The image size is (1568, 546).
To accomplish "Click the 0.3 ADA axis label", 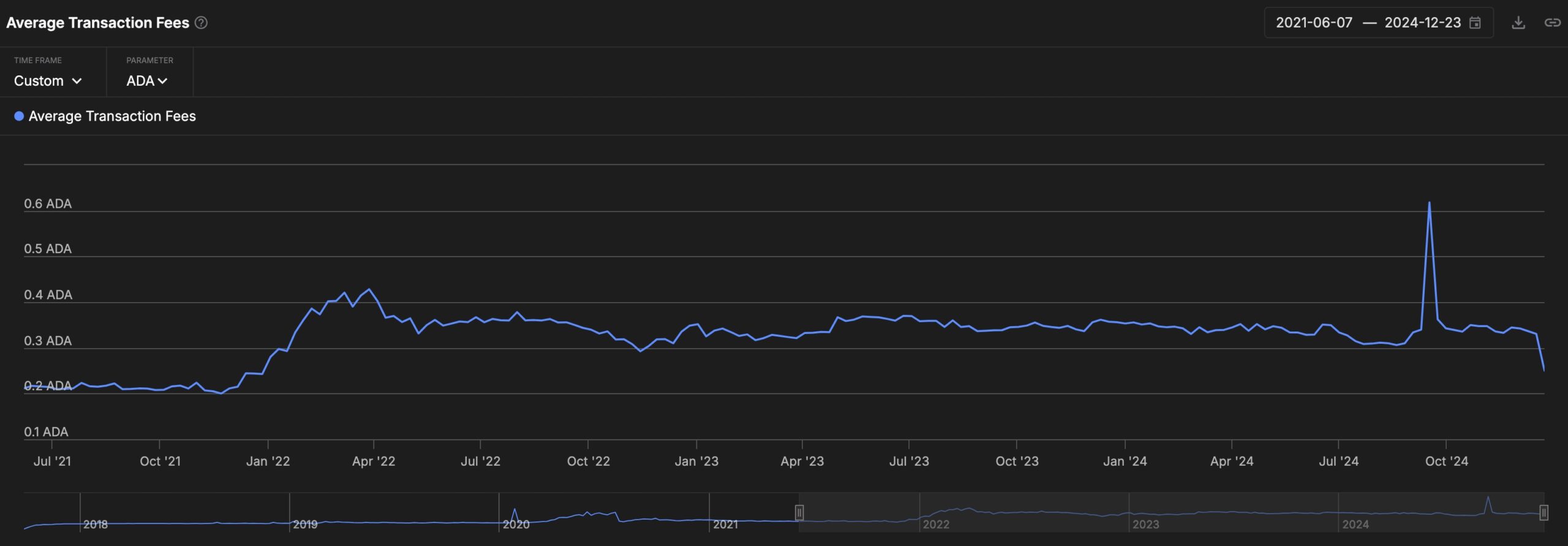I will coord(48,341).
